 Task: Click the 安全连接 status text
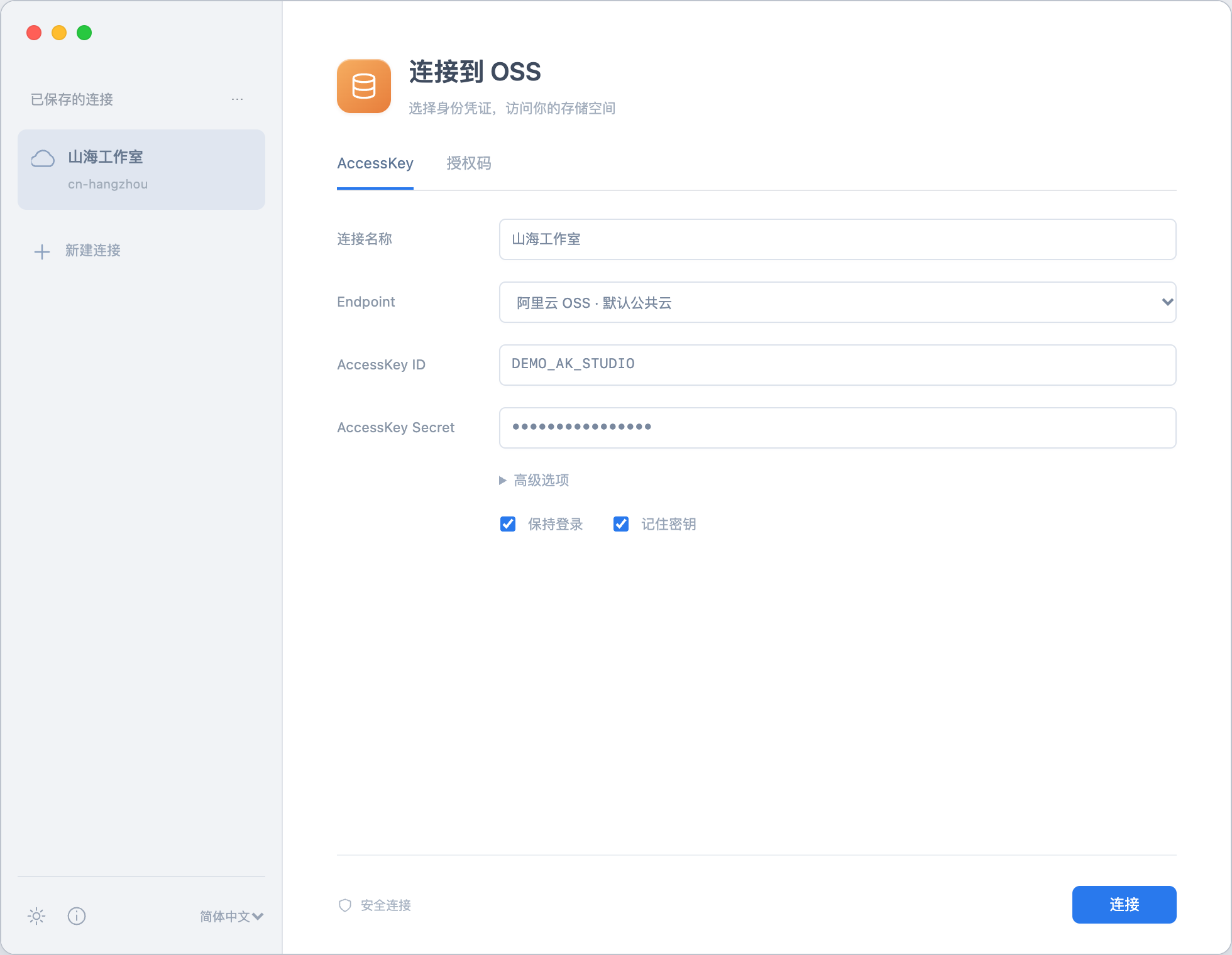point(386,905)
